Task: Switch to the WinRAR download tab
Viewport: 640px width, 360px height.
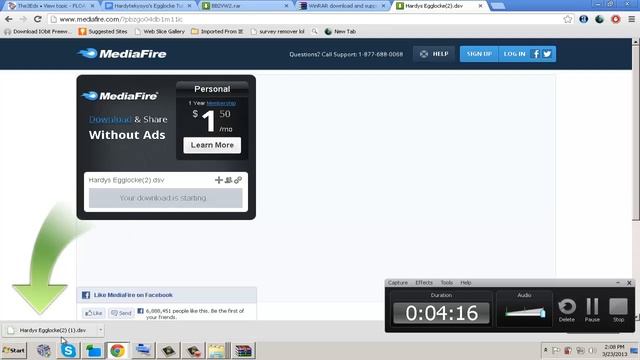Action: point(342,6)
